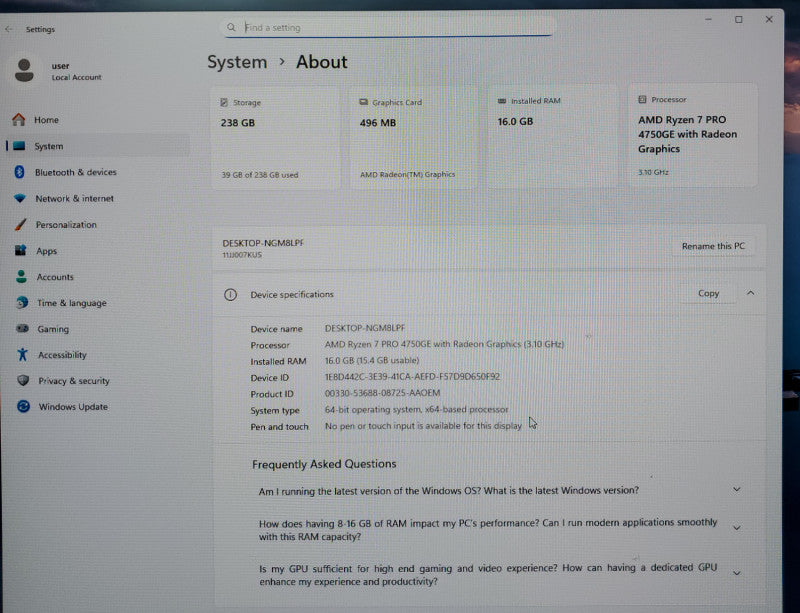This screenshot has width=800, height=613.
Task: Click the '39 GB of 238 GB used' text
Action: click(x=260, y=175)
